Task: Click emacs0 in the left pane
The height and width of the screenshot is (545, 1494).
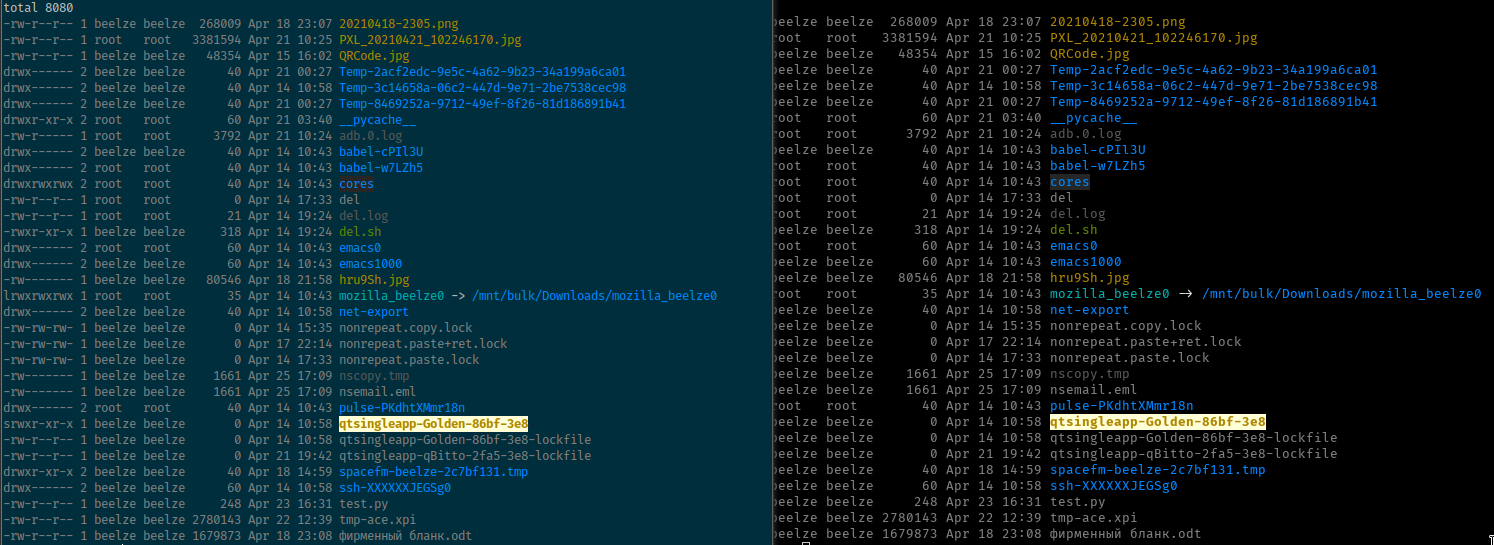Action: (x=360, y=247)
